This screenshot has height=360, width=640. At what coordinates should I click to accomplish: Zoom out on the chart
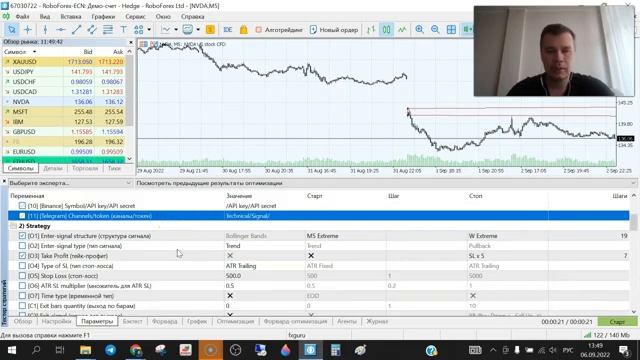pos(435,29)
